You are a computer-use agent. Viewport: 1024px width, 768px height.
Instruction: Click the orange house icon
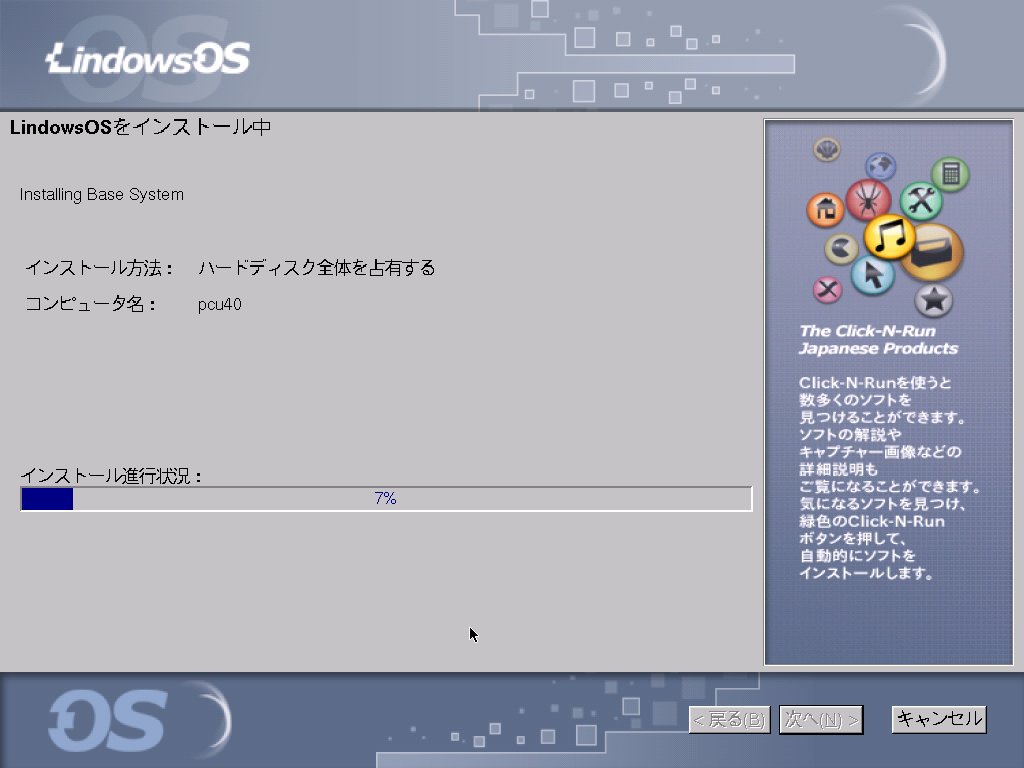[825, 210]
